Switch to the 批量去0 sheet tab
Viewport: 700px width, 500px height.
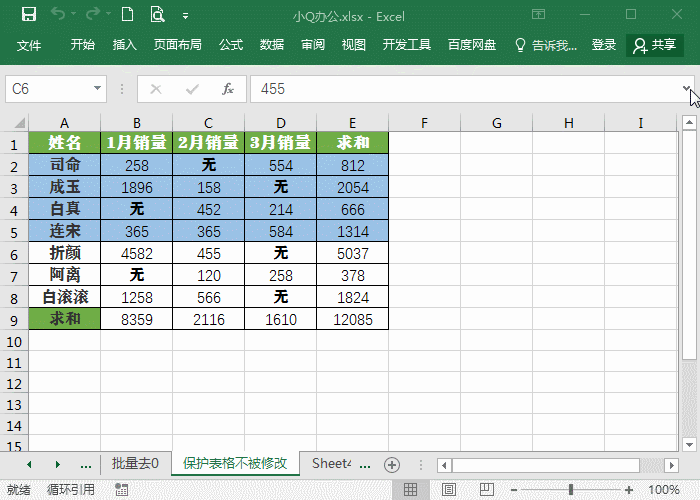pyautogui.click(x=135, y=463)
